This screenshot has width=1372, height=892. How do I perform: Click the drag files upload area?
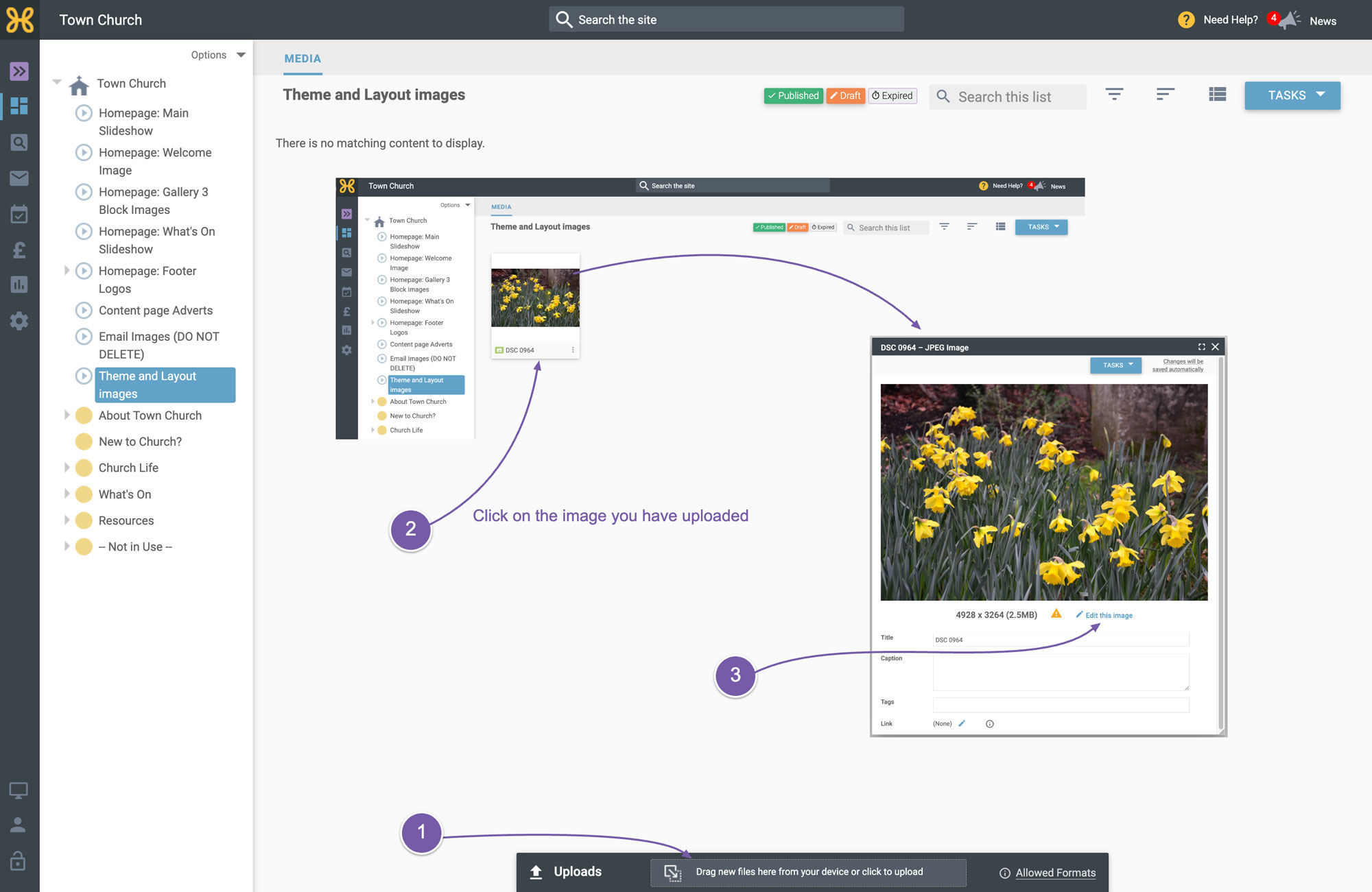(x=808, y=872)
